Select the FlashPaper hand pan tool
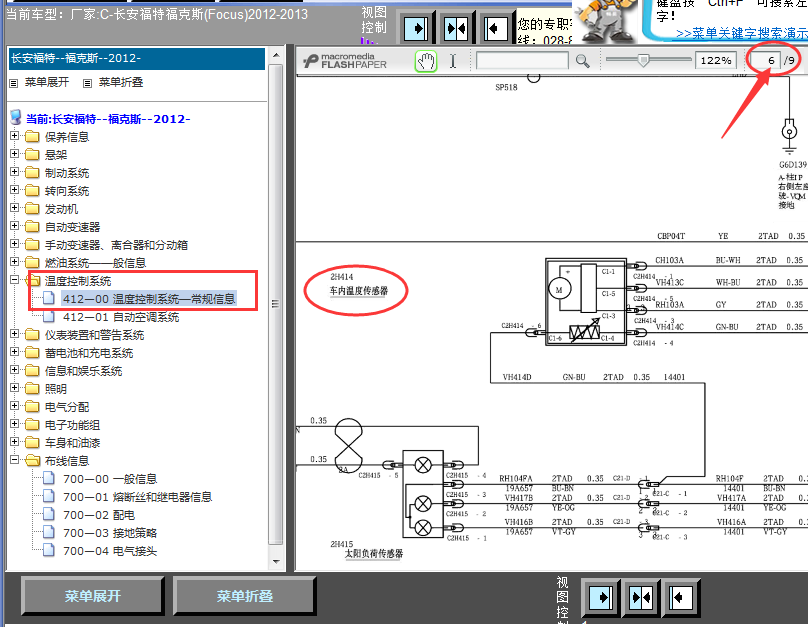 pyautogui.click(x=426, y=61)
